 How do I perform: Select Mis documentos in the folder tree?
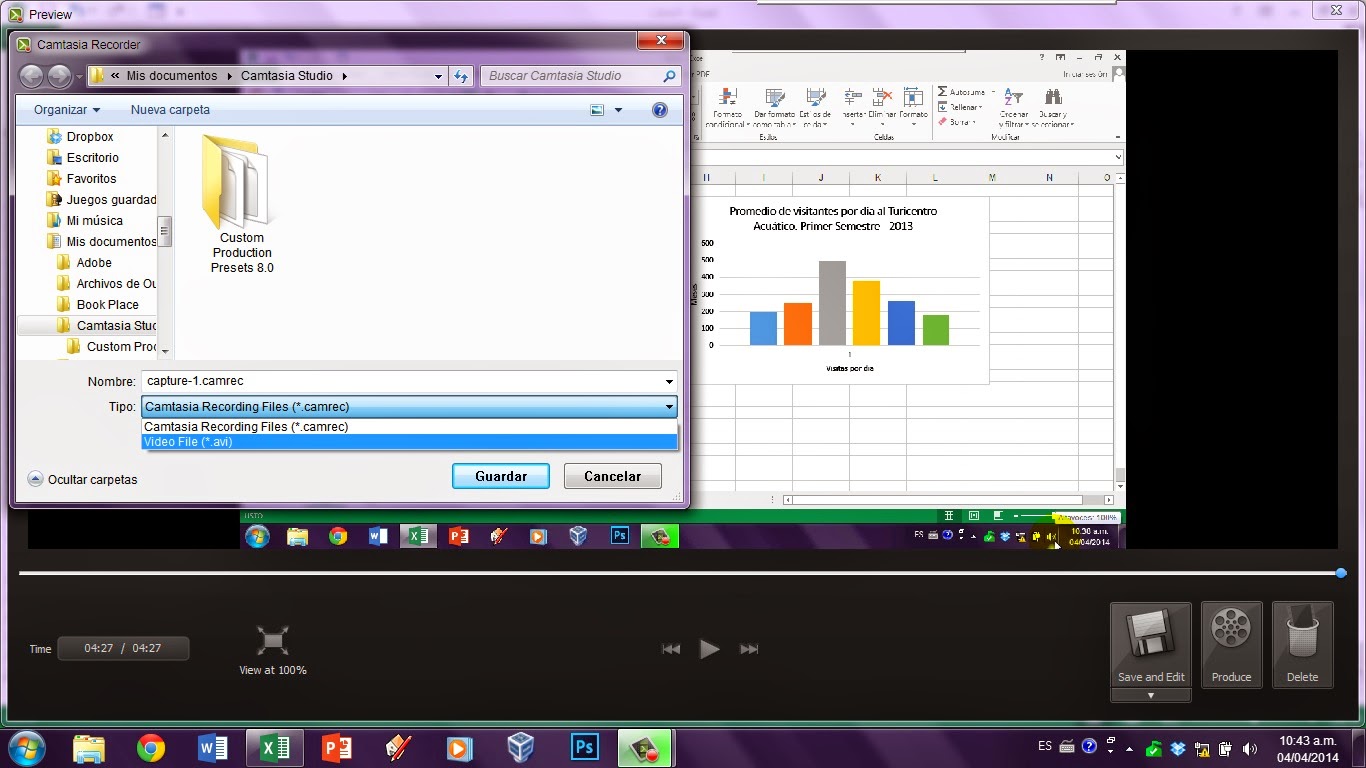pos(102,242)
